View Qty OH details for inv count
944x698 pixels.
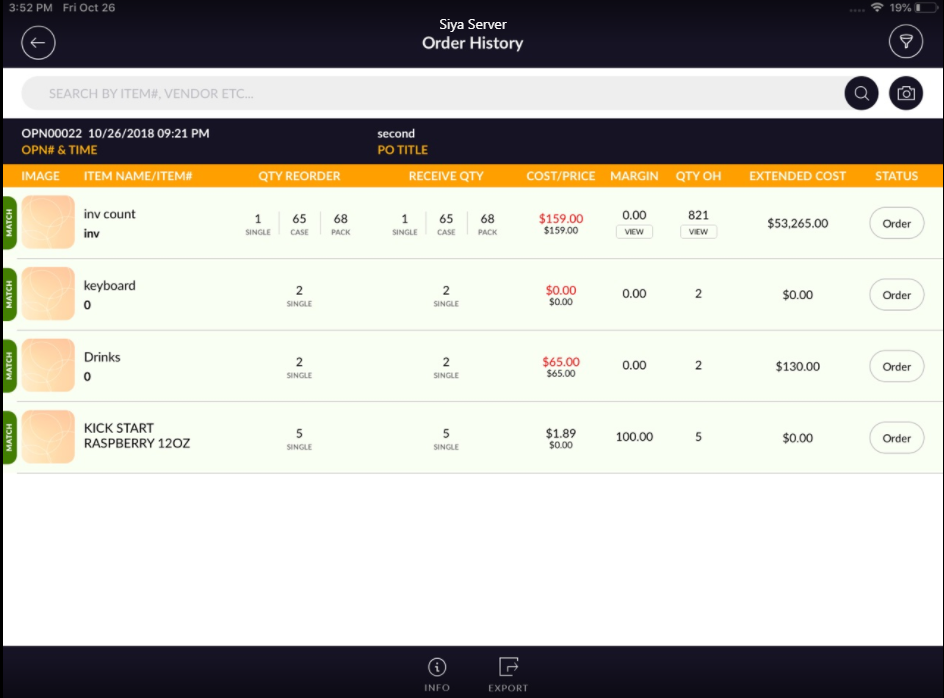pyautogui.click(x=698, y=232)
